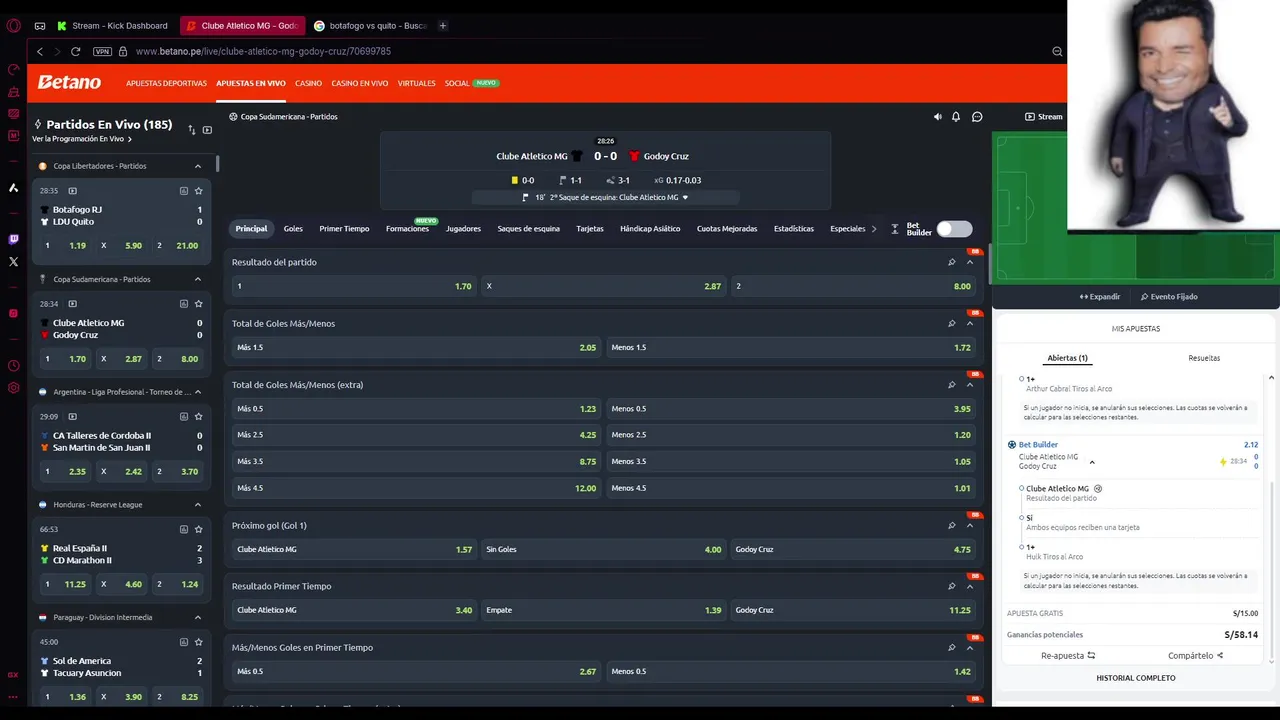Switch to the Tarjetas tab

590,229
